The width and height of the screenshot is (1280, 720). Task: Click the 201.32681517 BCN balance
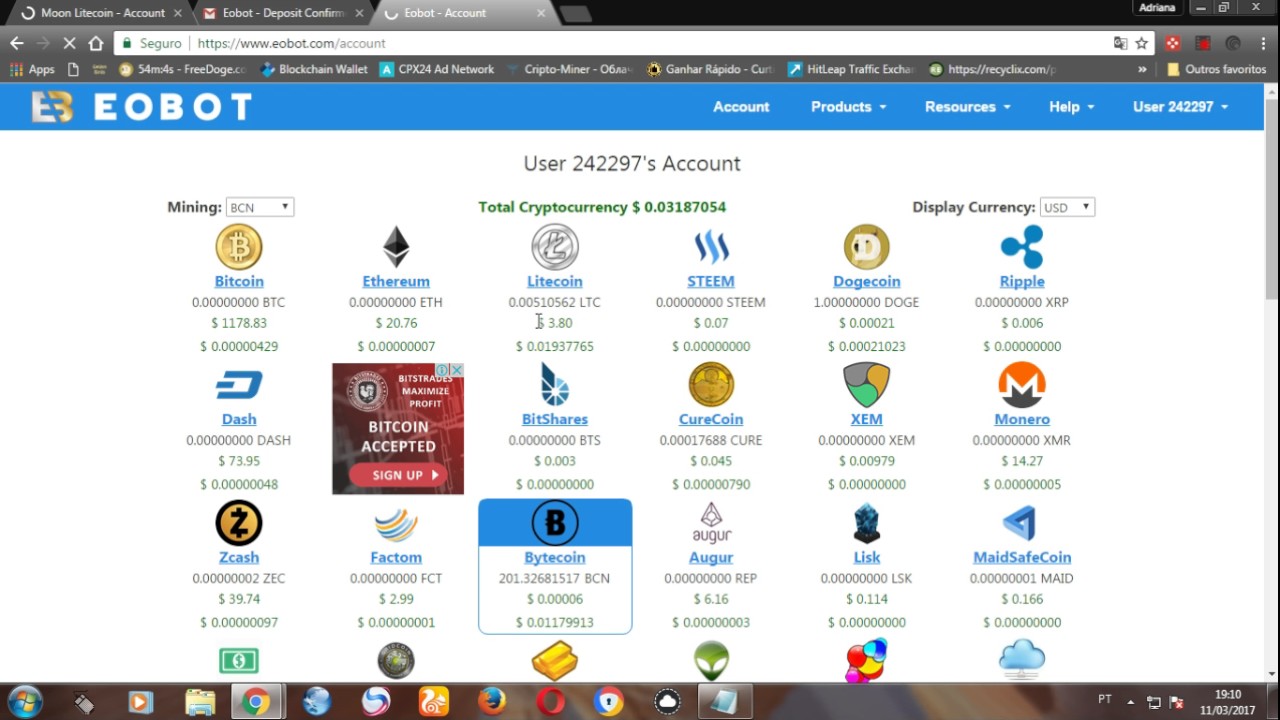[x=554, y=578]
